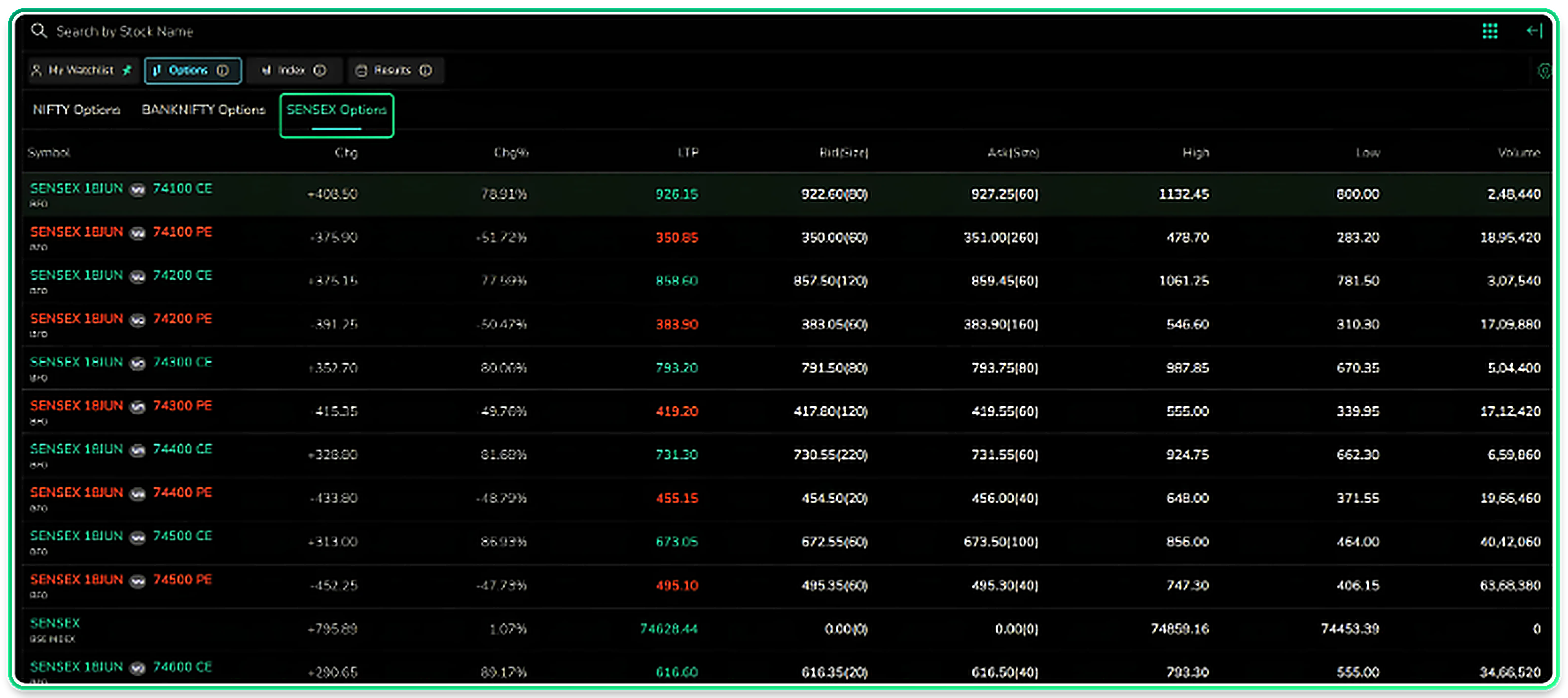Sort by Chg% column header
This screenshot has height=698, width=1568.
click(x=511, y=152)
